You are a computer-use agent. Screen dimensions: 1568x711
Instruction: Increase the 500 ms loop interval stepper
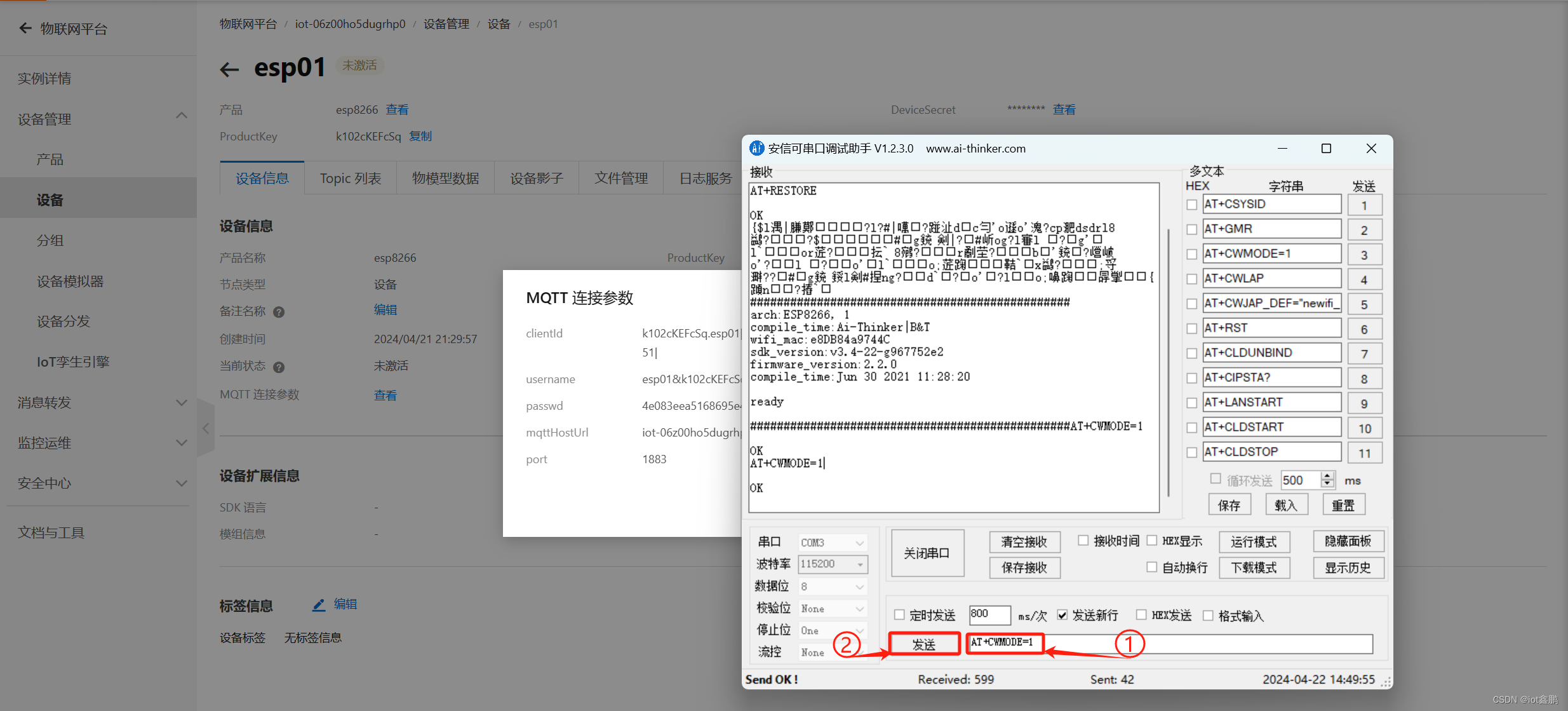click(1327, 476)
